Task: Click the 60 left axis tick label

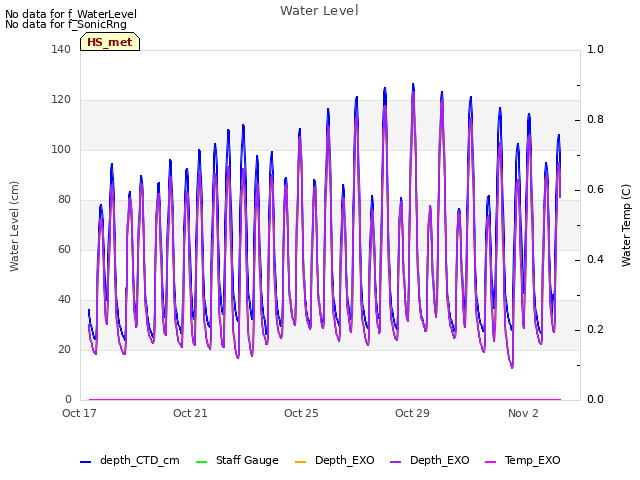Action: tap(64, 249)
